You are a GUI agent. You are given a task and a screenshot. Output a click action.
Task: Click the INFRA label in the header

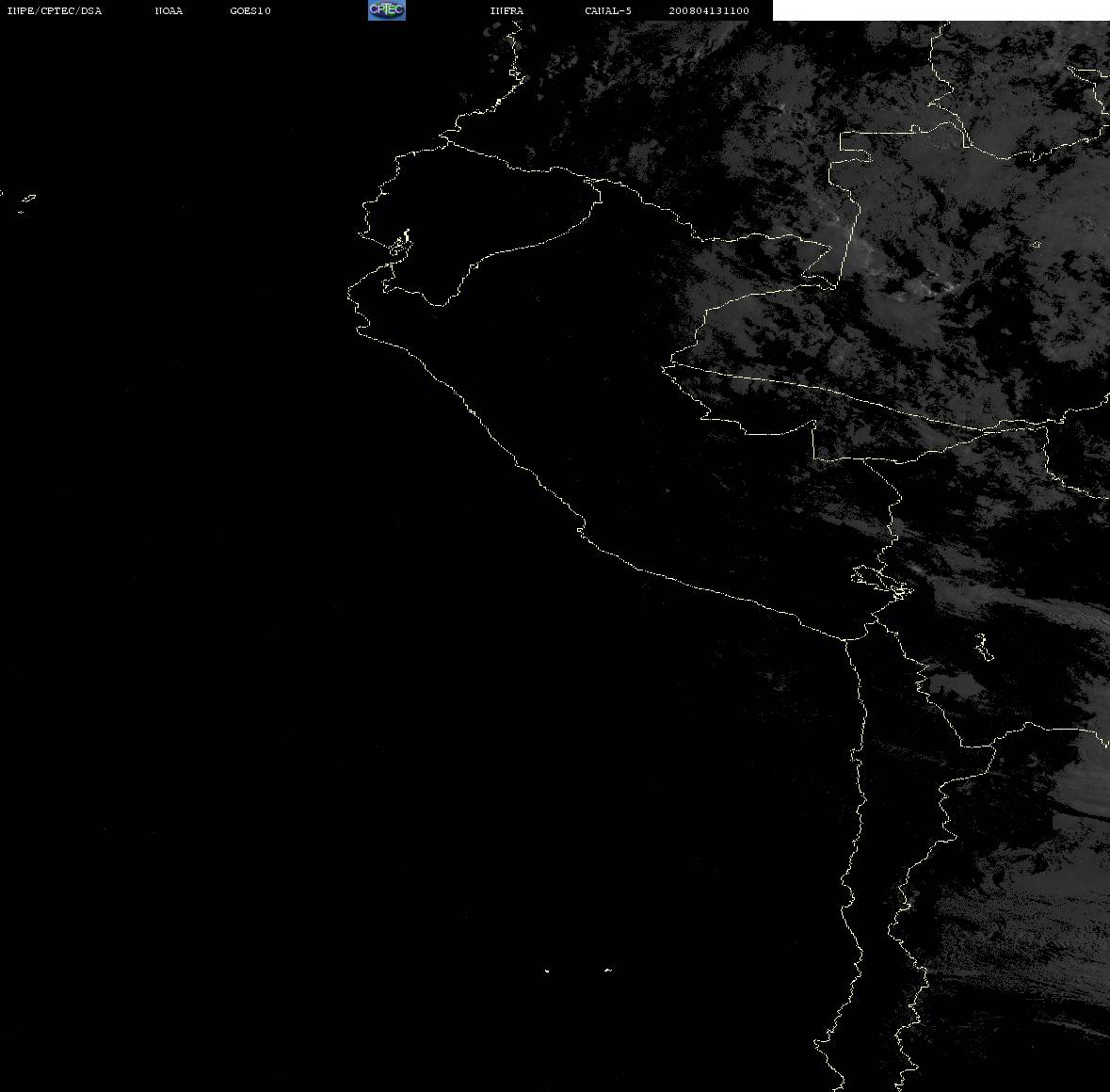coord(507,10)
